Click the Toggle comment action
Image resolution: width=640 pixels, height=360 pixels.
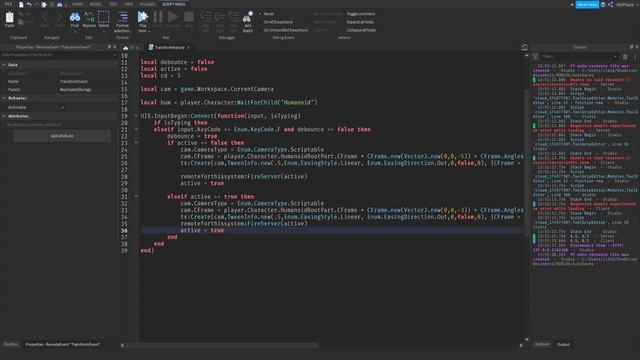pos(361,14)
